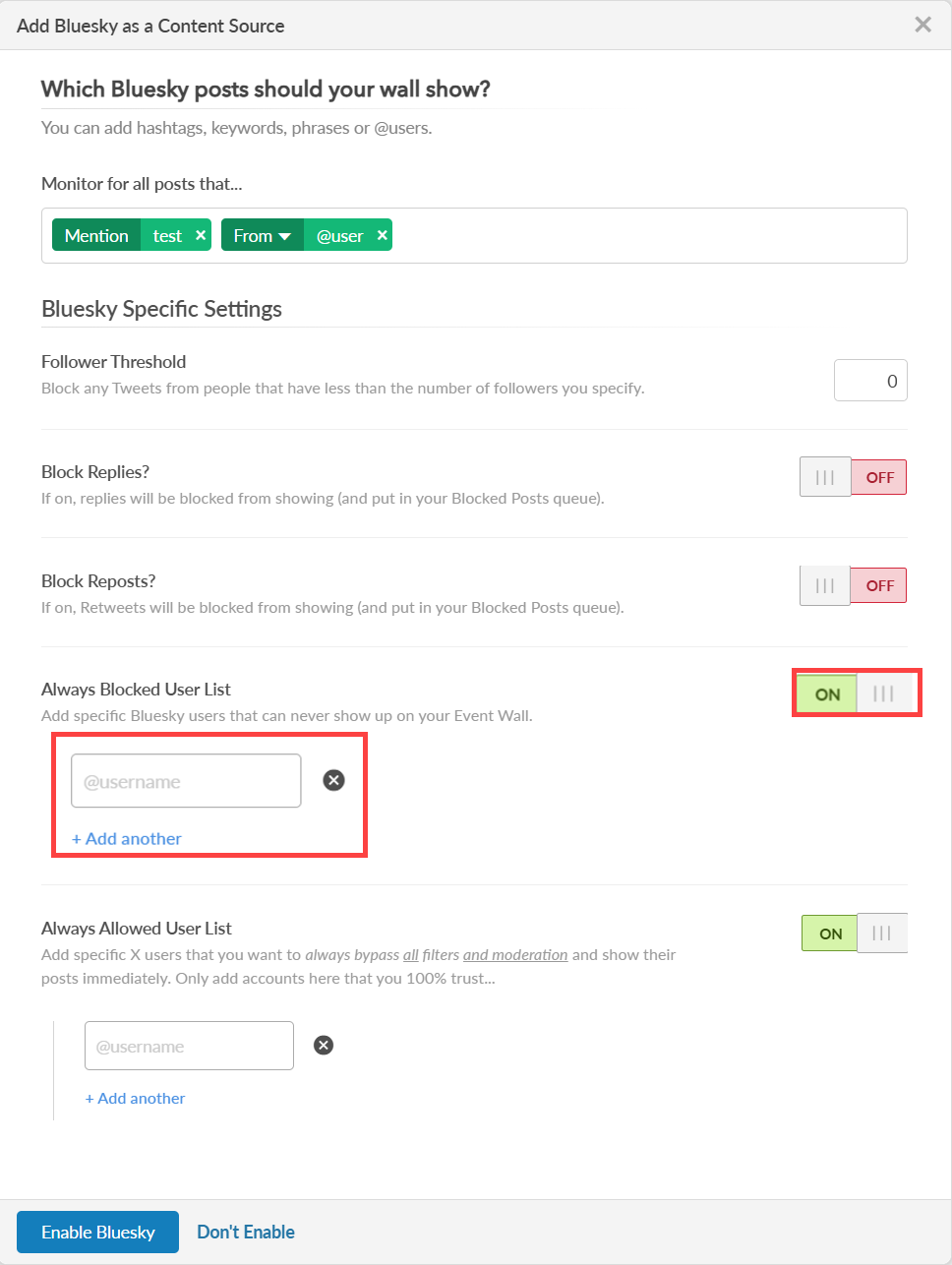The image size is (952, 1265).
Task: Toggle the Block Reposts switch
Action: coord(853,585)
